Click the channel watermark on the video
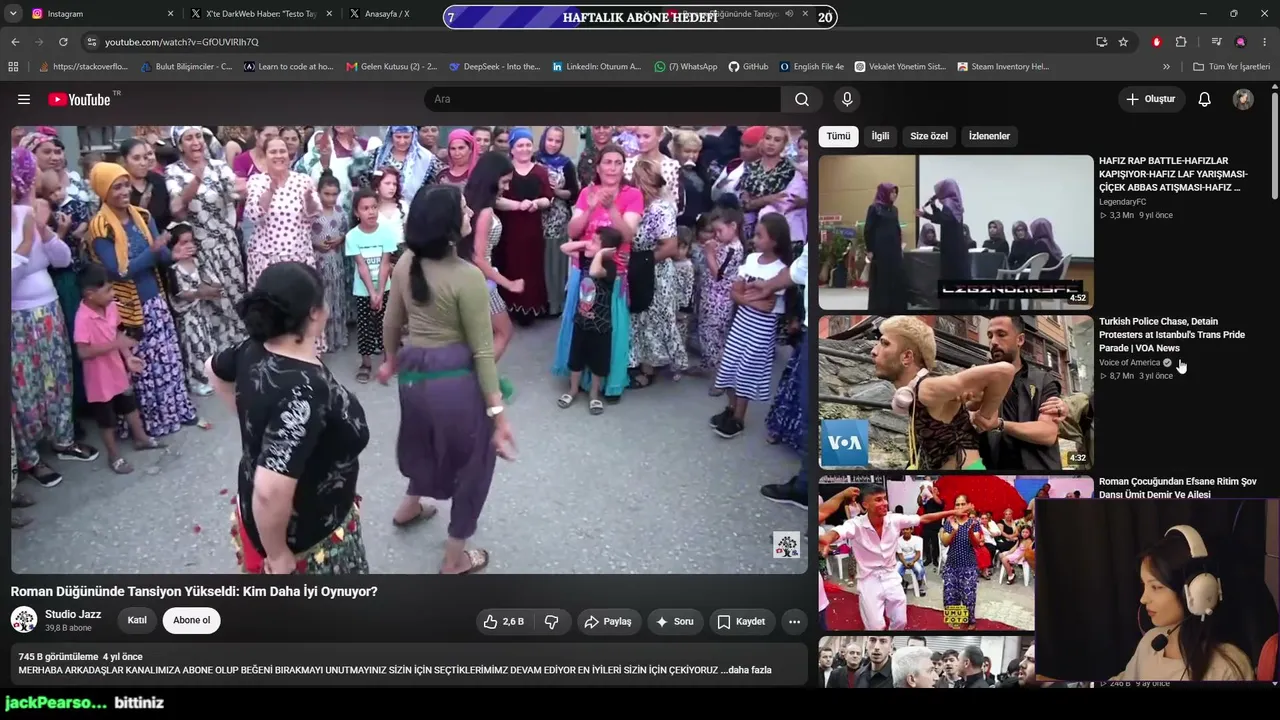The image size is (1280, 720). tap(787, 545)
